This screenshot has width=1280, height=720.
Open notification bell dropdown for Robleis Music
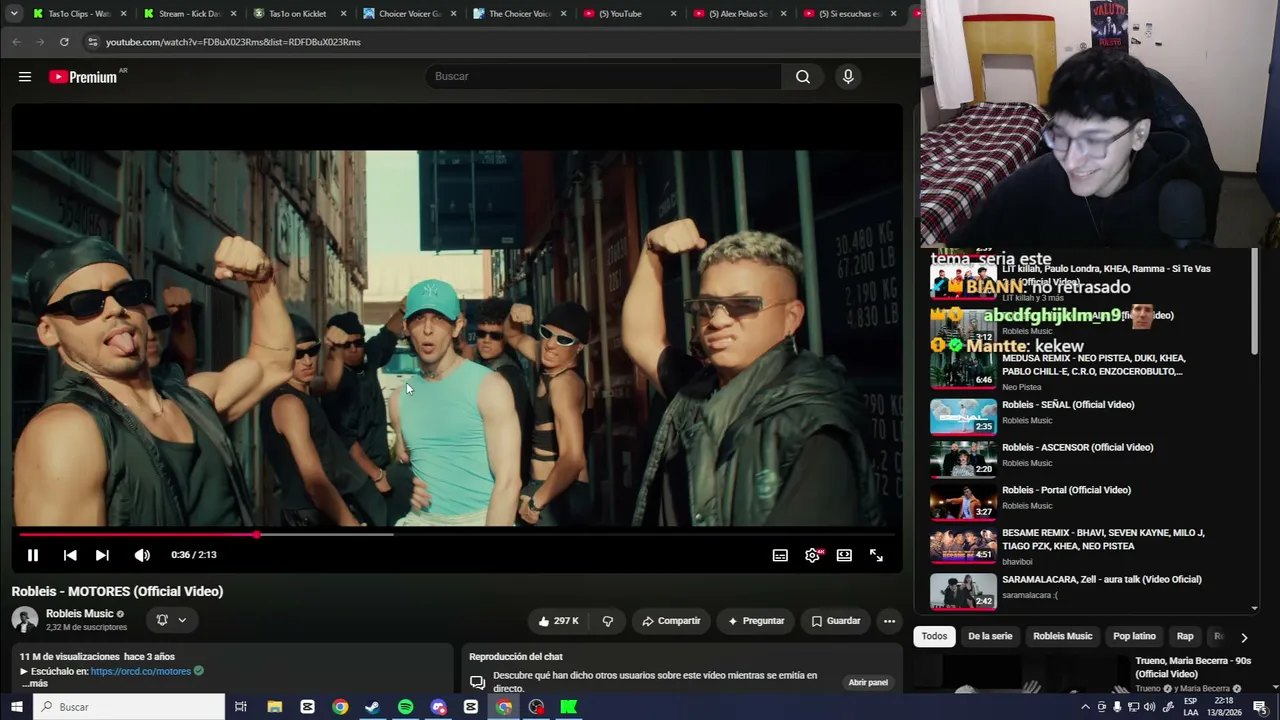coord(171,620)
